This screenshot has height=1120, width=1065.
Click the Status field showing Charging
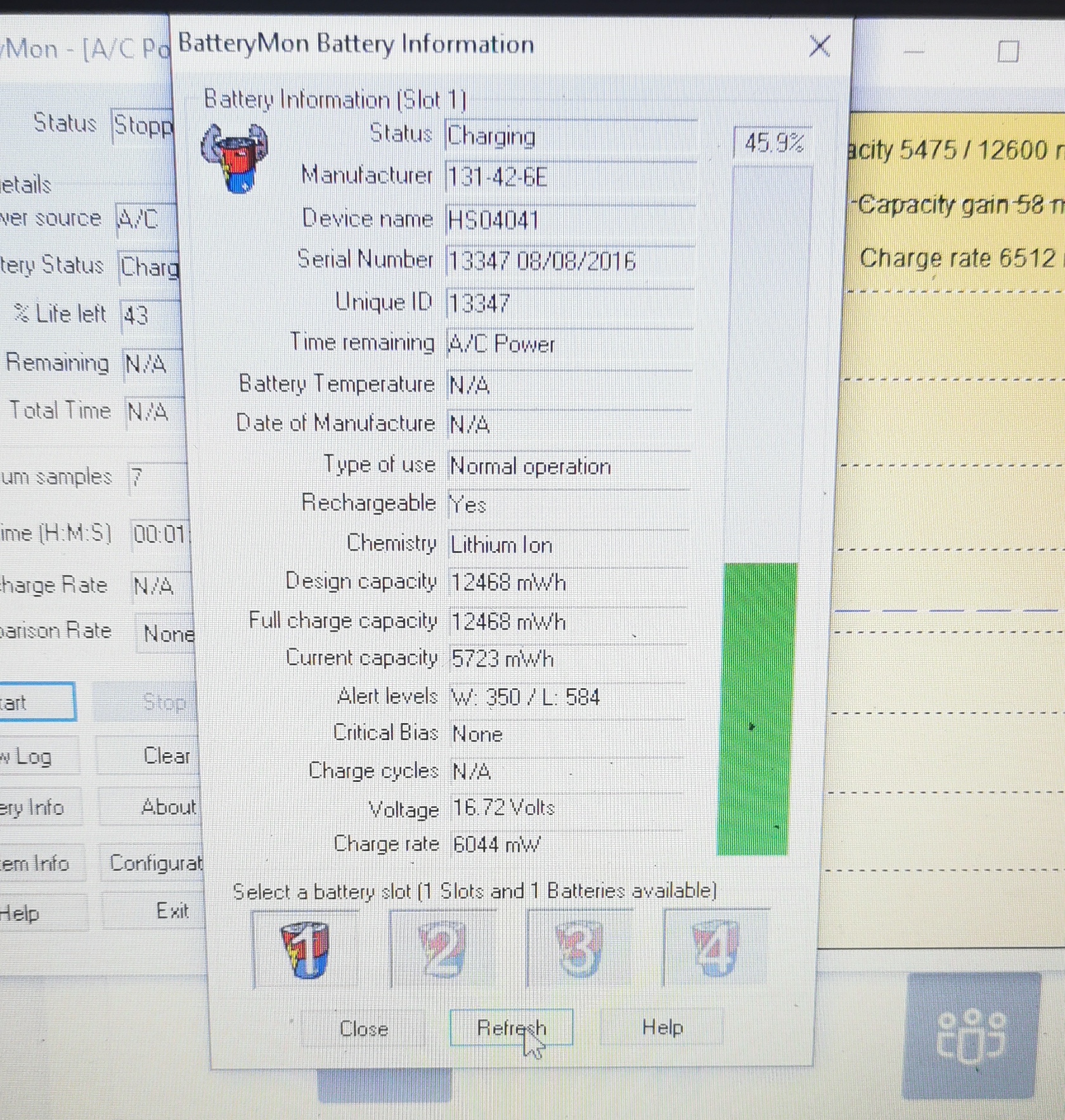(571, 137)
